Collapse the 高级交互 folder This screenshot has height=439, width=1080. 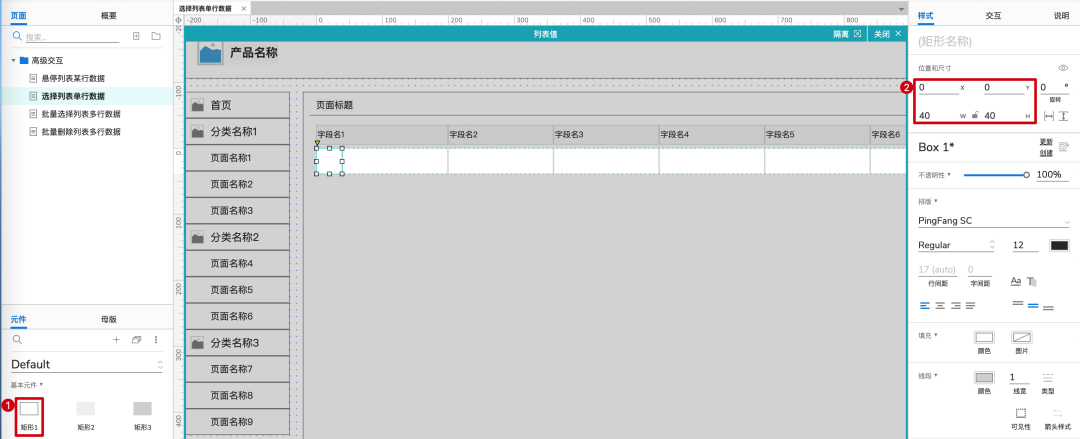(x=14, y=61)
